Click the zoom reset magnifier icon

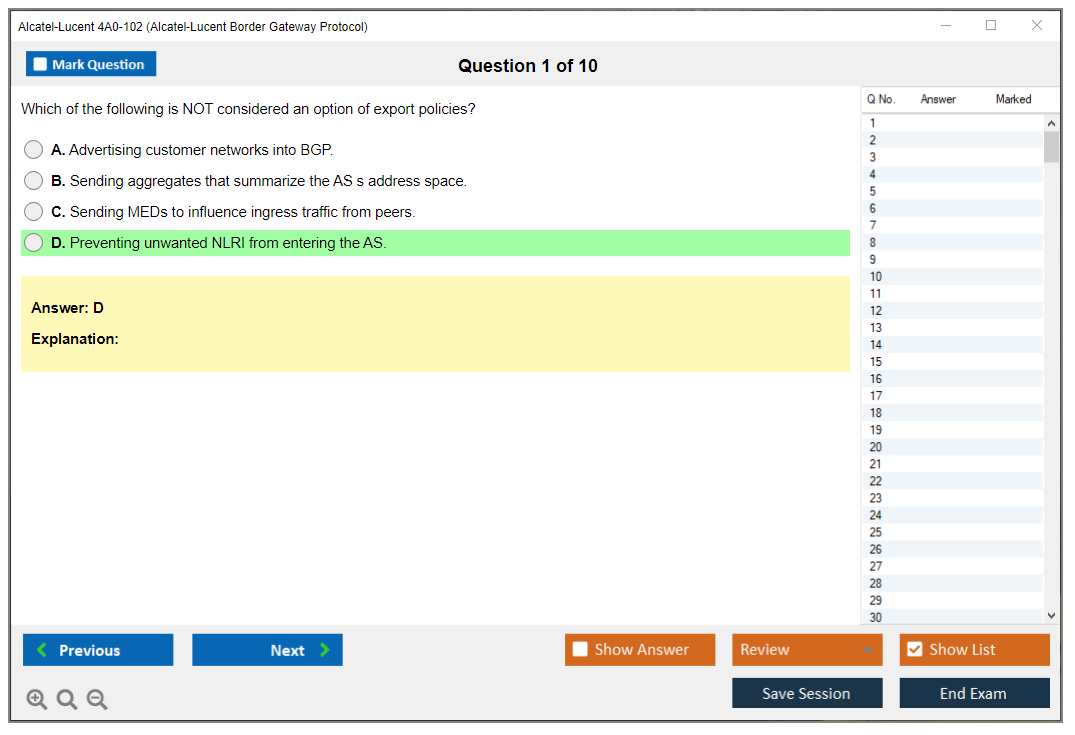67,700
